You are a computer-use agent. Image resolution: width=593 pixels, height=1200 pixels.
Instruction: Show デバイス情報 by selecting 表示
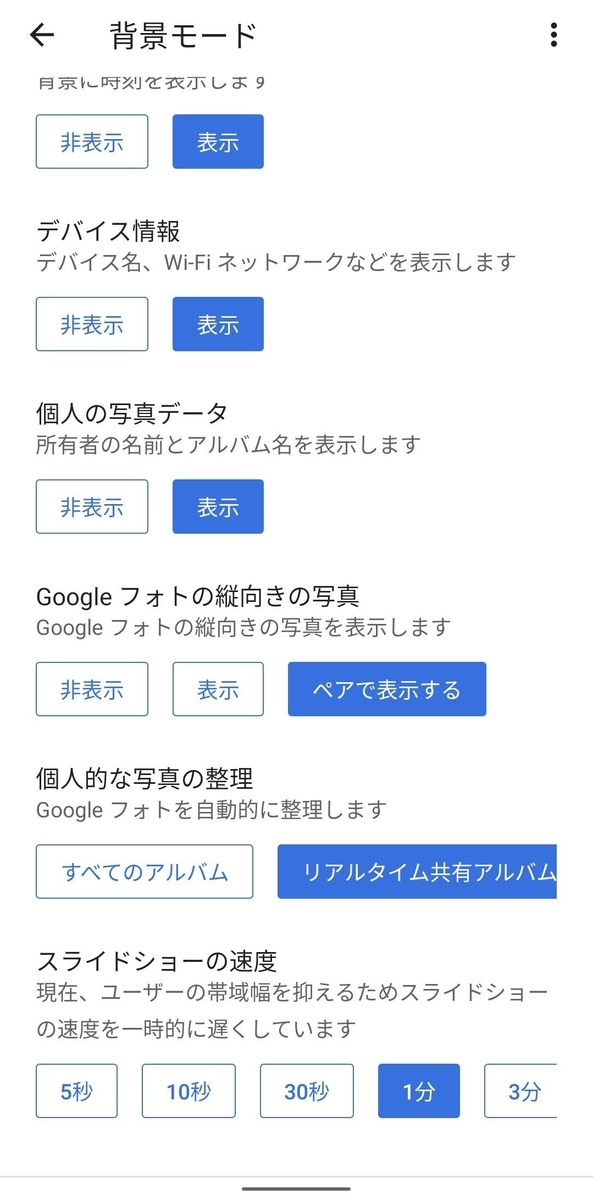[x=217, y=323]
